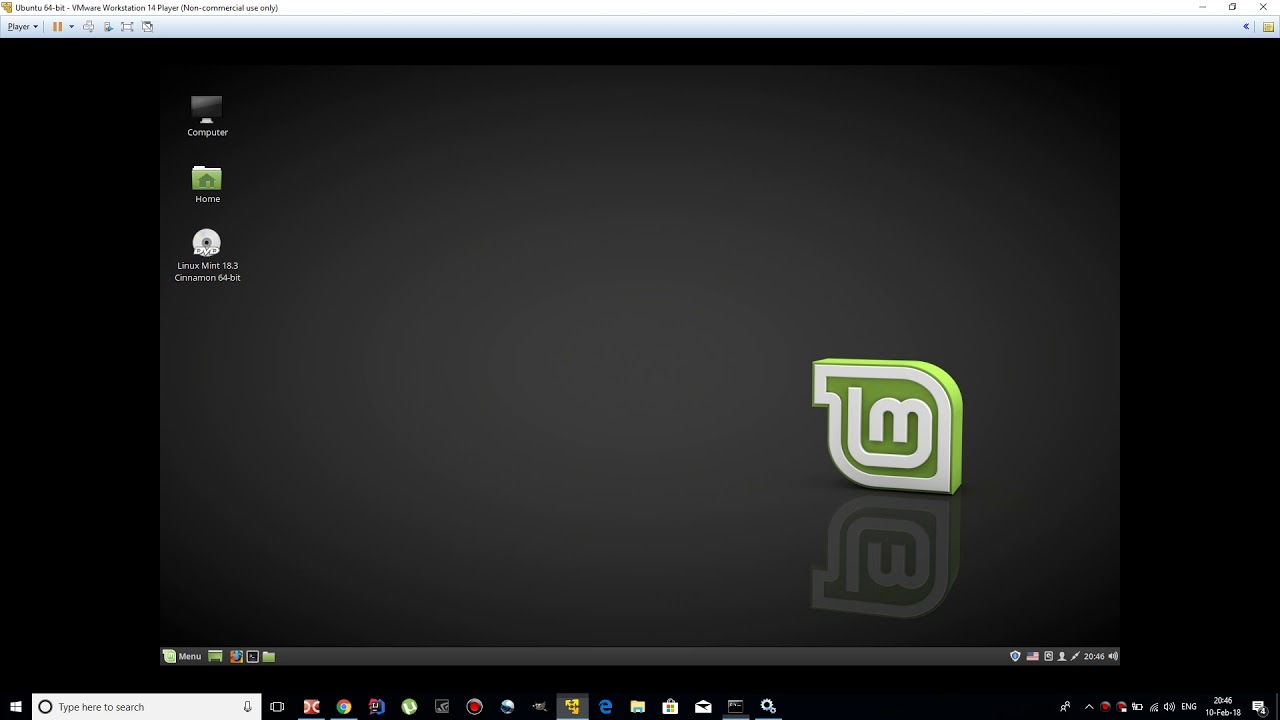The height and width of the screenshot is (720, 1280).
Task: Open Windows Task View
Action: click(277, 706)
